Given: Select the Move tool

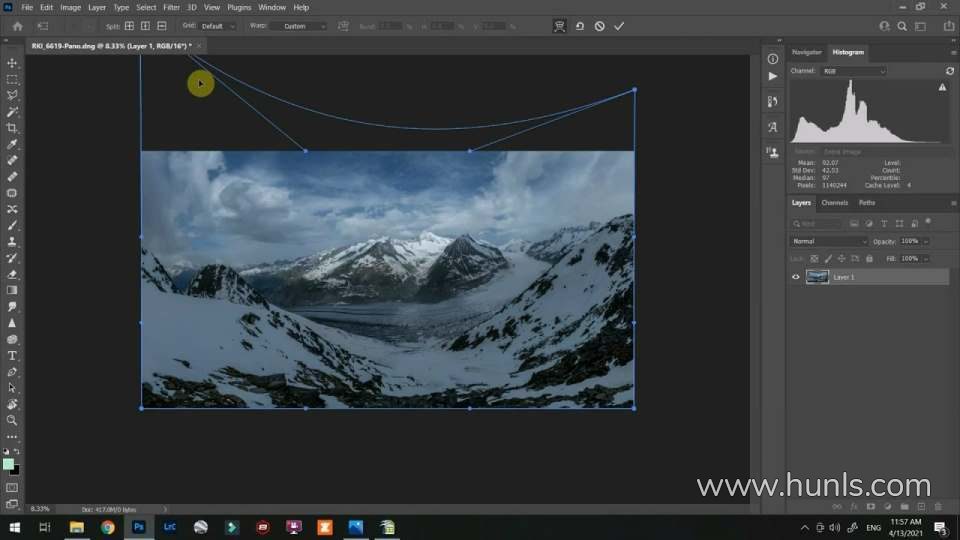Looking at the screenshot, I should pyautogui.click(x=12, y=63).
